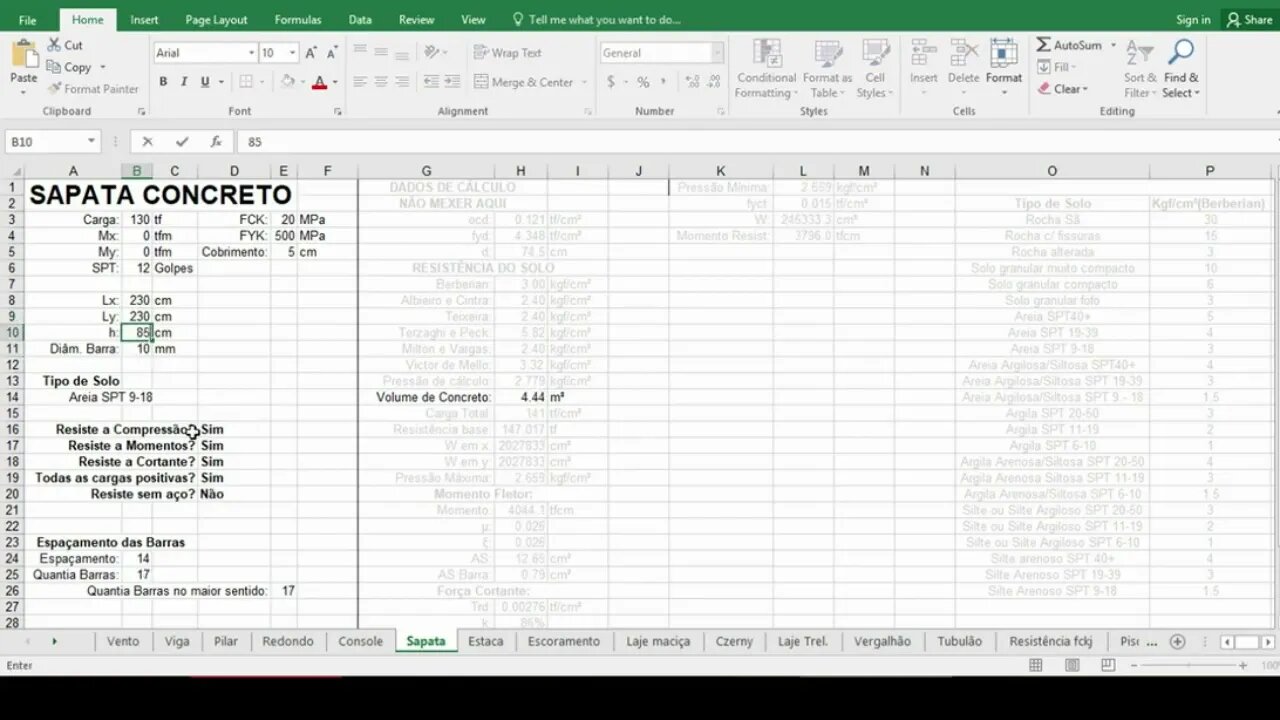Screen dimensions: 1280x720
Task: Select column header H
Action: (x=521, y=171)
